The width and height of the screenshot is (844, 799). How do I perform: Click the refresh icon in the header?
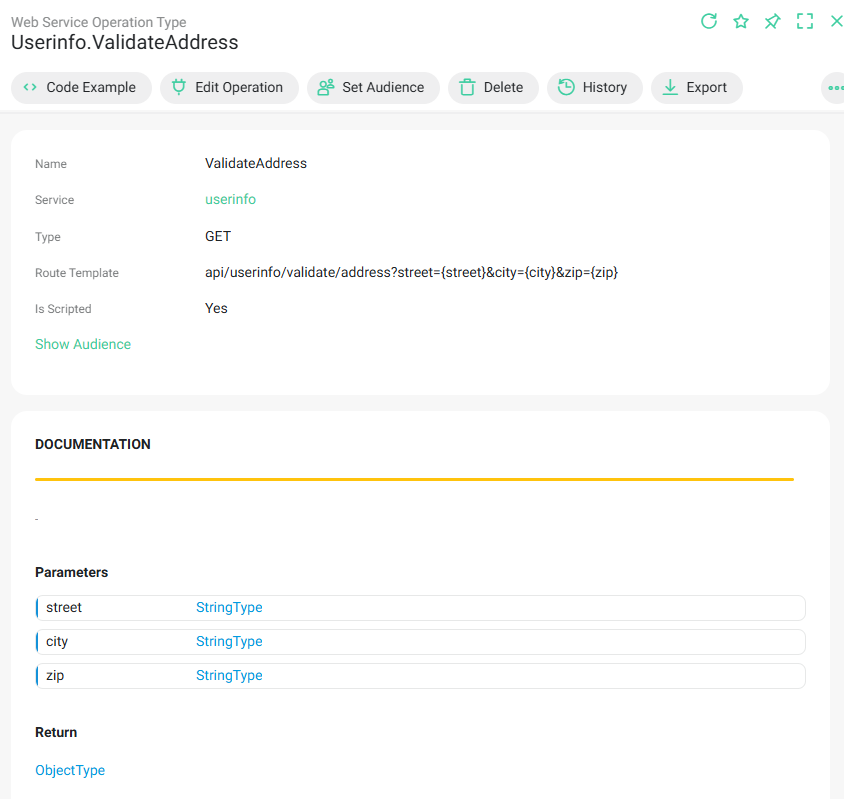pos(709,21)
